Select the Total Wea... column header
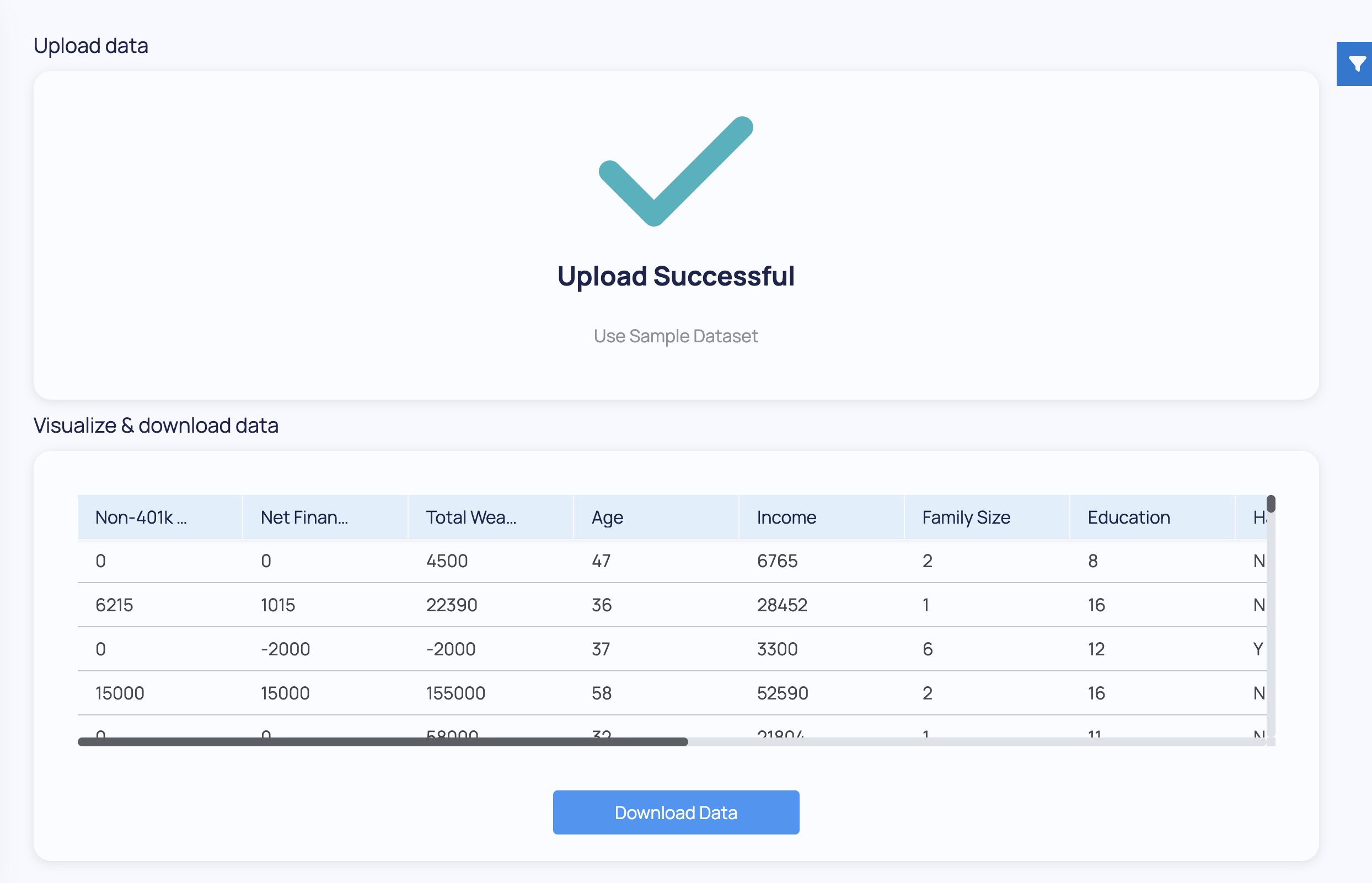This screenshot has width=1372, height=883. 490,517
